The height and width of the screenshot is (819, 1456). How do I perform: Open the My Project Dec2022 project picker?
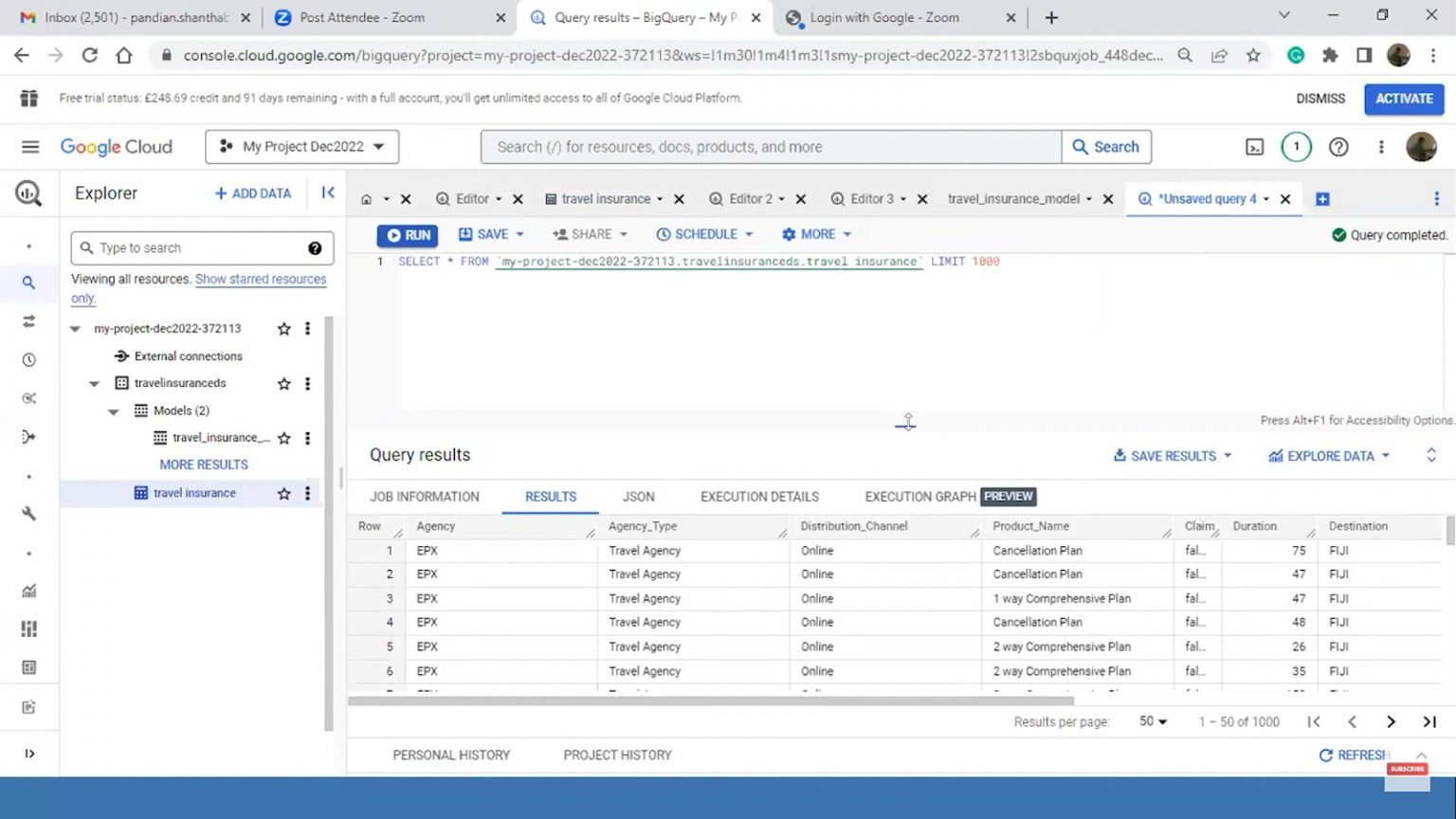pos(301,146)
